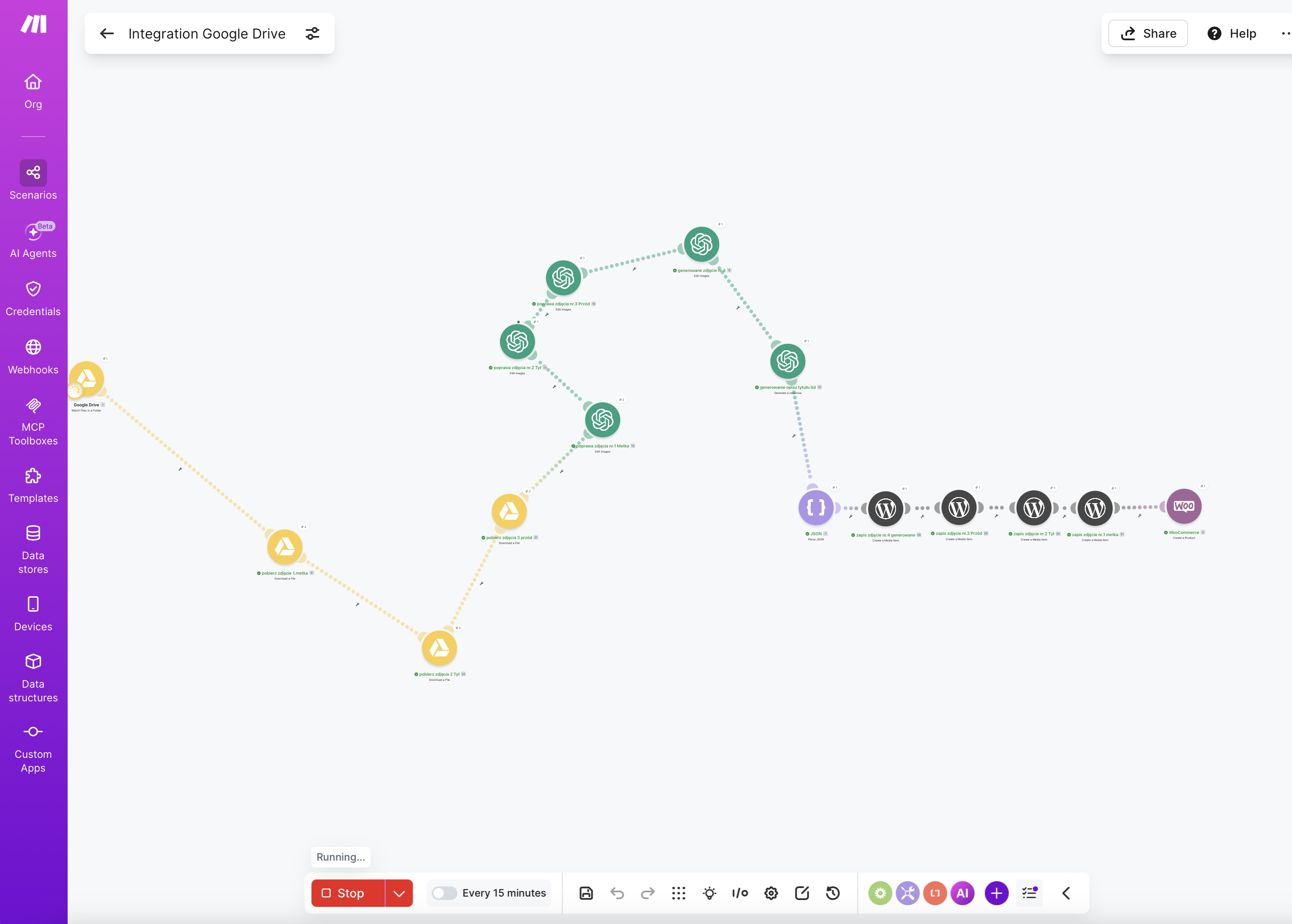
Task: Click the auto-align grid dots icon
Action: [x=679, y=893]
